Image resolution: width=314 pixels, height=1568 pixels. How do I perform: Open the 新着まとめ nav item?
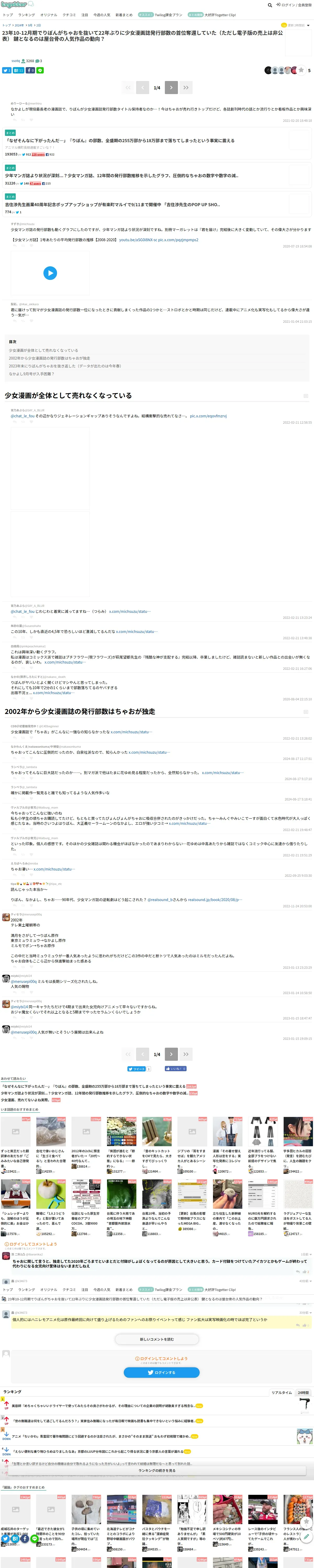[124, 15]
